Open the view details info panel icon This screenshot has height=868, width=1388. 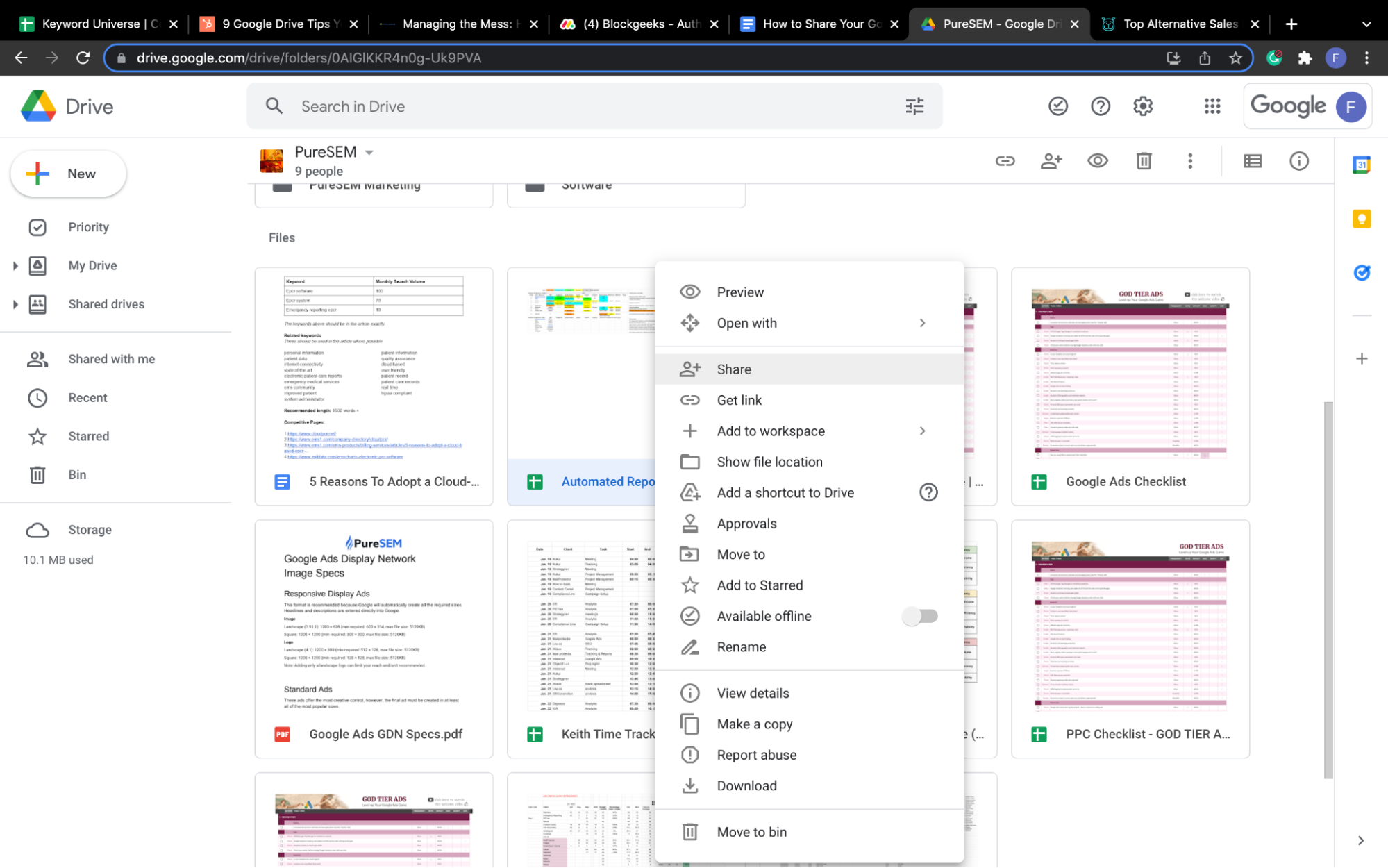(x=1298, y=161)
